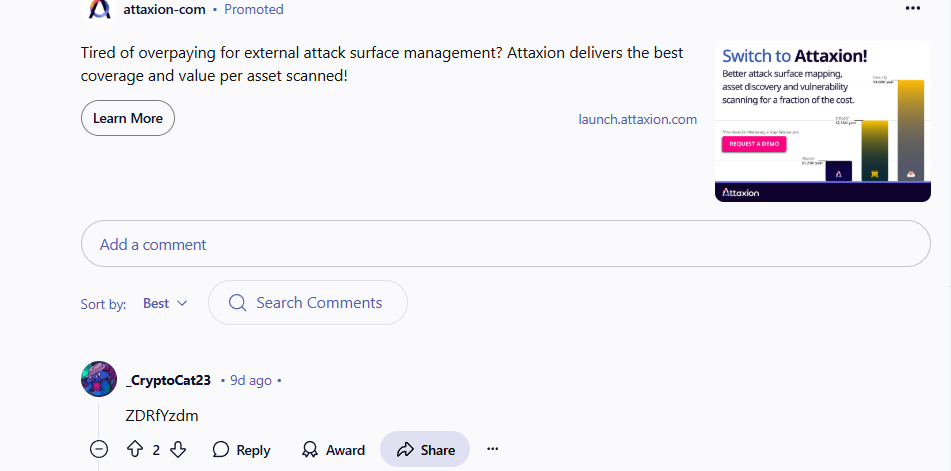Click the Learn More button
951x471 pixels.
128,118
